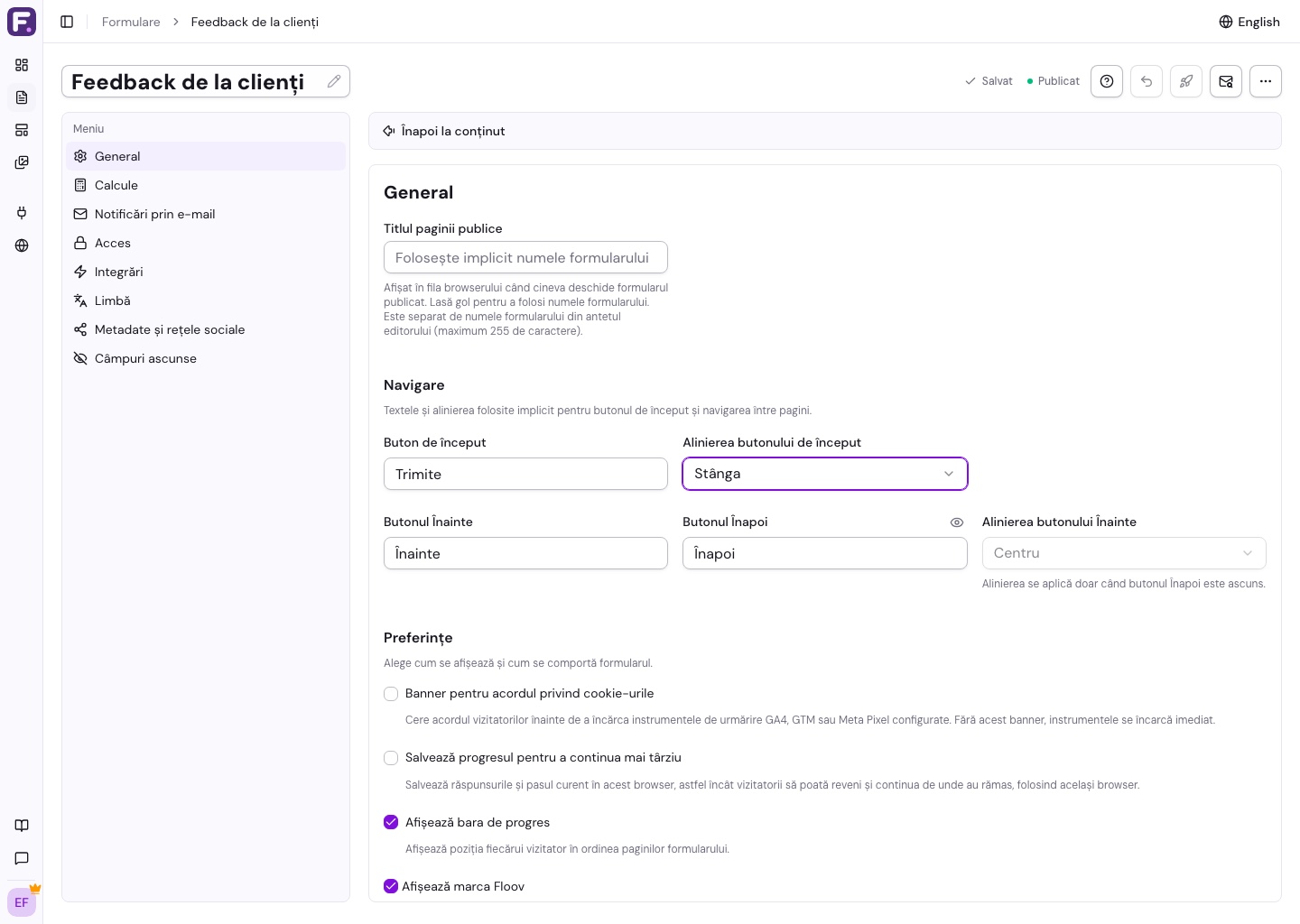Click Buton de început Trimite field
The height and width of the screenshot is (924, 1300).
(x=525, y=474)
